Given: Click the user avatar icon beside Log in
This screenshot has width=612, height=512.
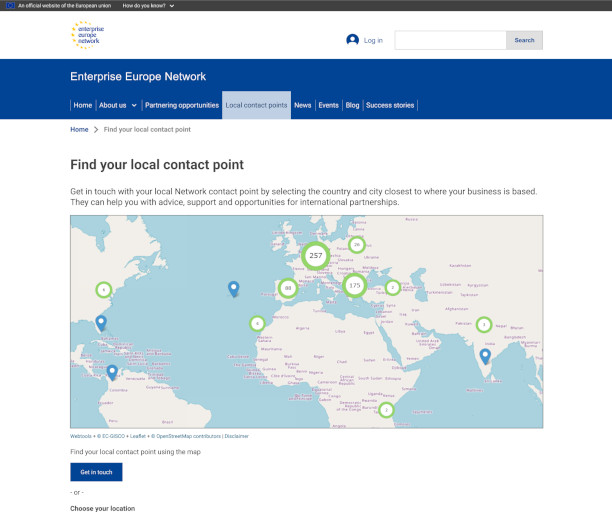Looking at the screenshot, I should [352, 40].
